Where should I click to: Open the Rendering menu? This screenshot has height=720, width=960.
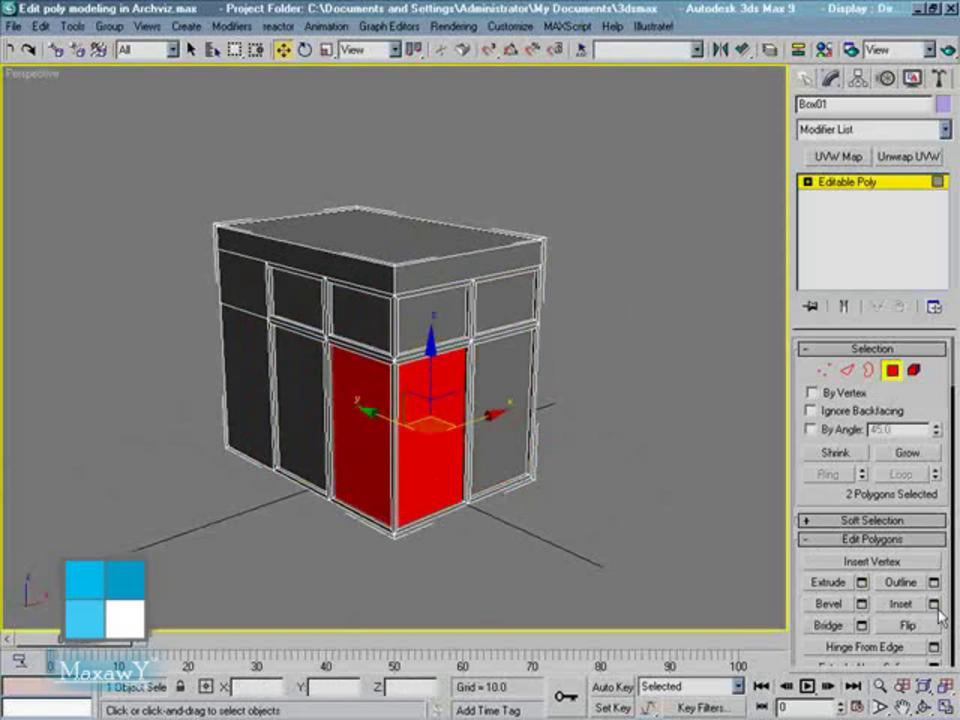click(x=453, y=26)
